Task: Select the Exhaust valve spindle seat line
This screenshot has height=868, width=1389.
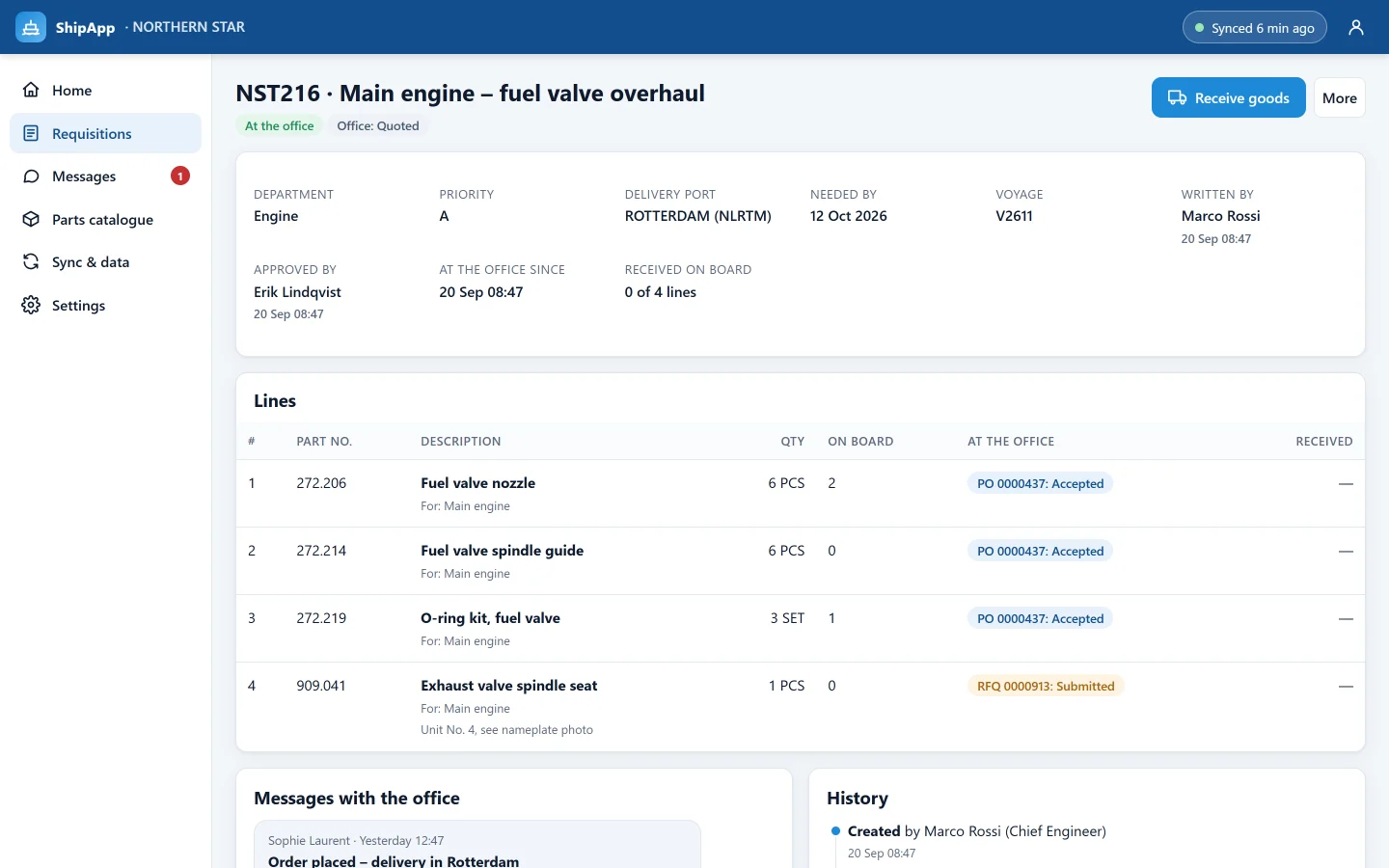Action: [x=800, y=707]
